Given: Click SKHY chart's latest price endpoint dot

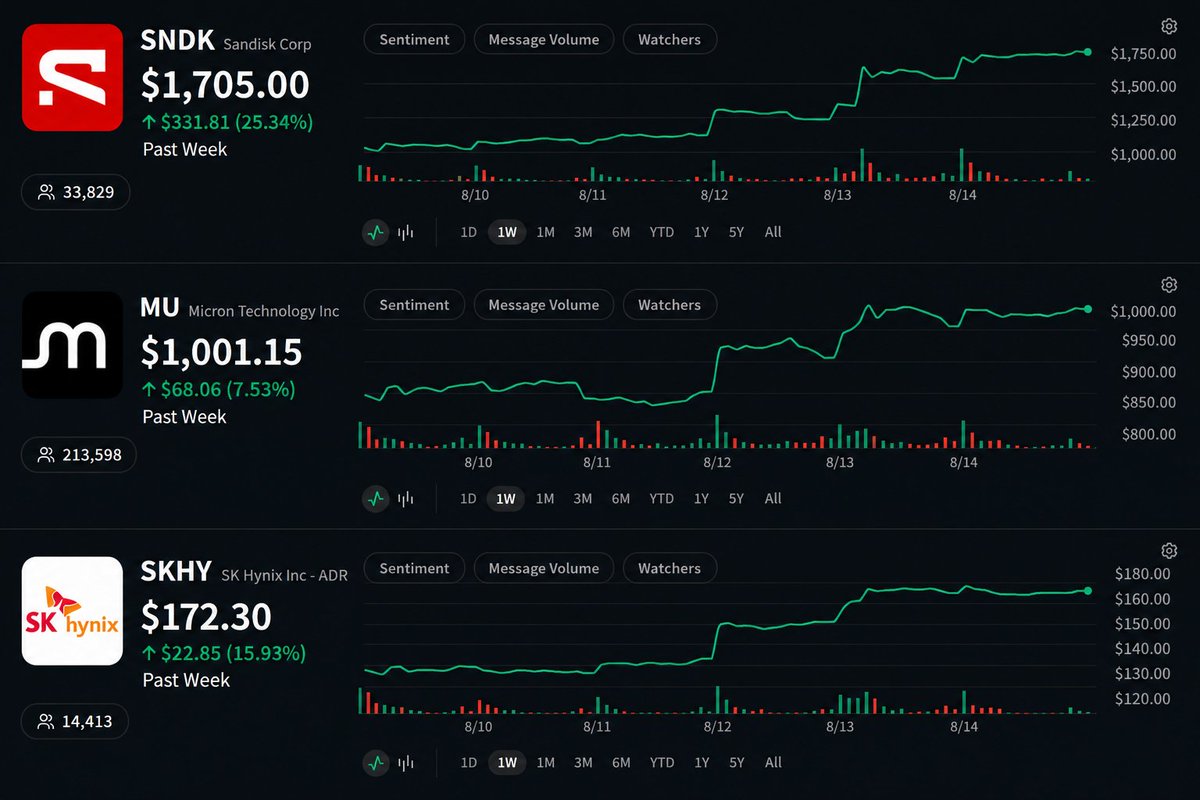Looking at the screenshot, I should [x=1088, y=591].
